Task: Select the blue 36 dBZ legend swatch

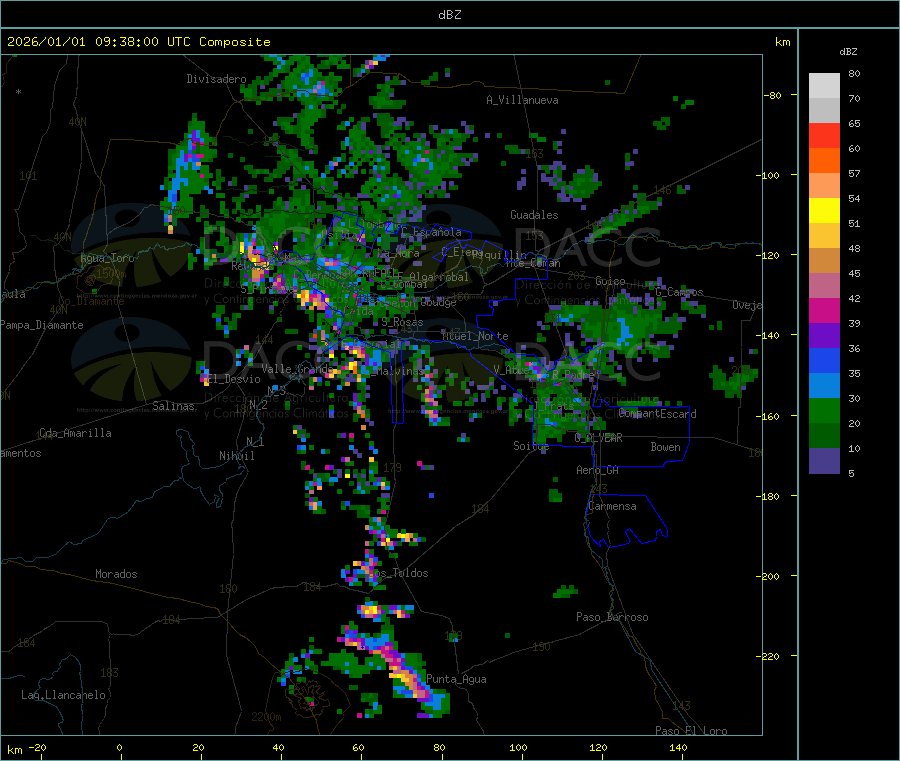Action: coord(824,360)
